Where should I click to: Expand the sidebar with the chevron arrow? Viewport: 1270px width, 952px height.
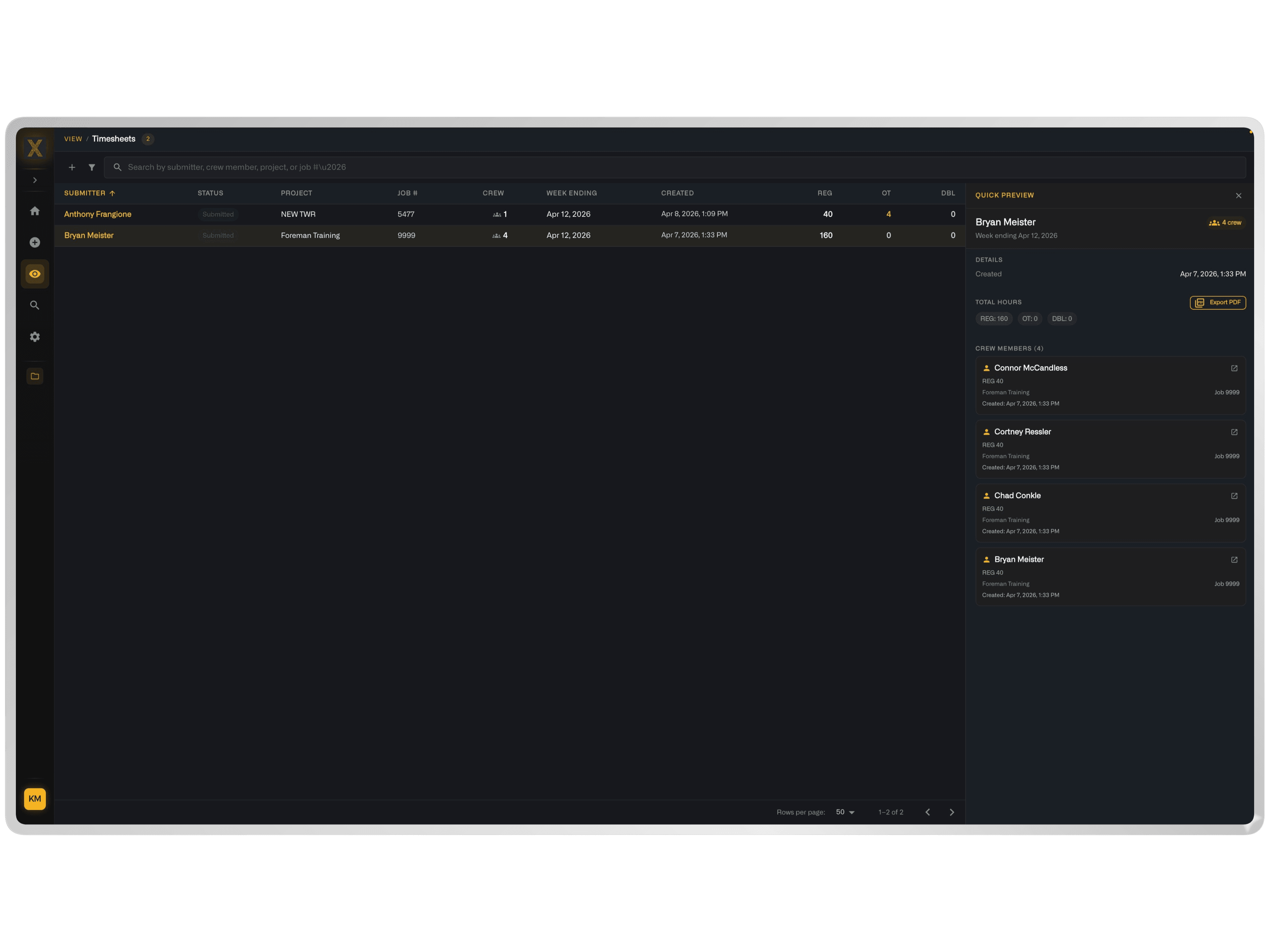coord(35,180)
